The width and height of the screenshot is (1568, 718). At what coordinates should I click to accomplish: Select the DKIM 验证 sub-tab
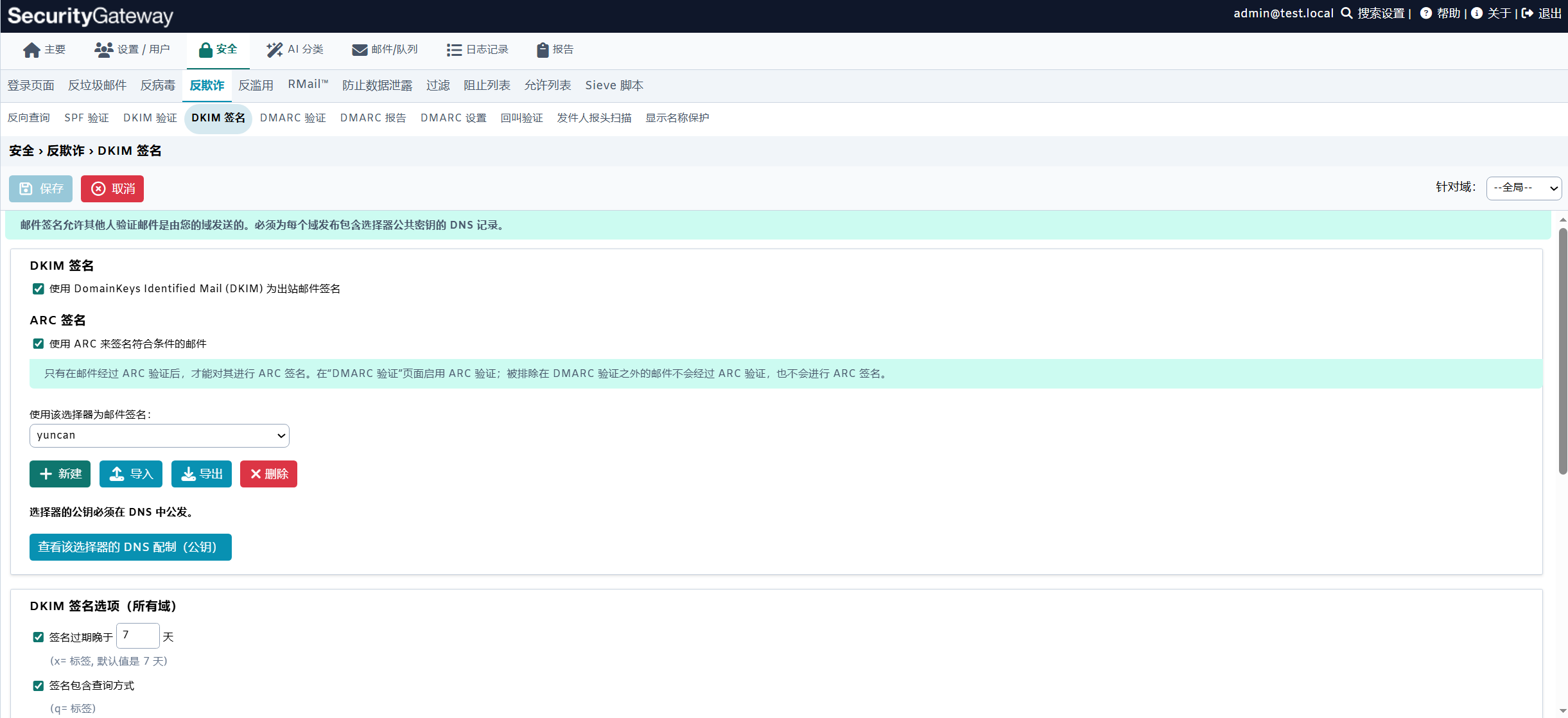point(150,118)
